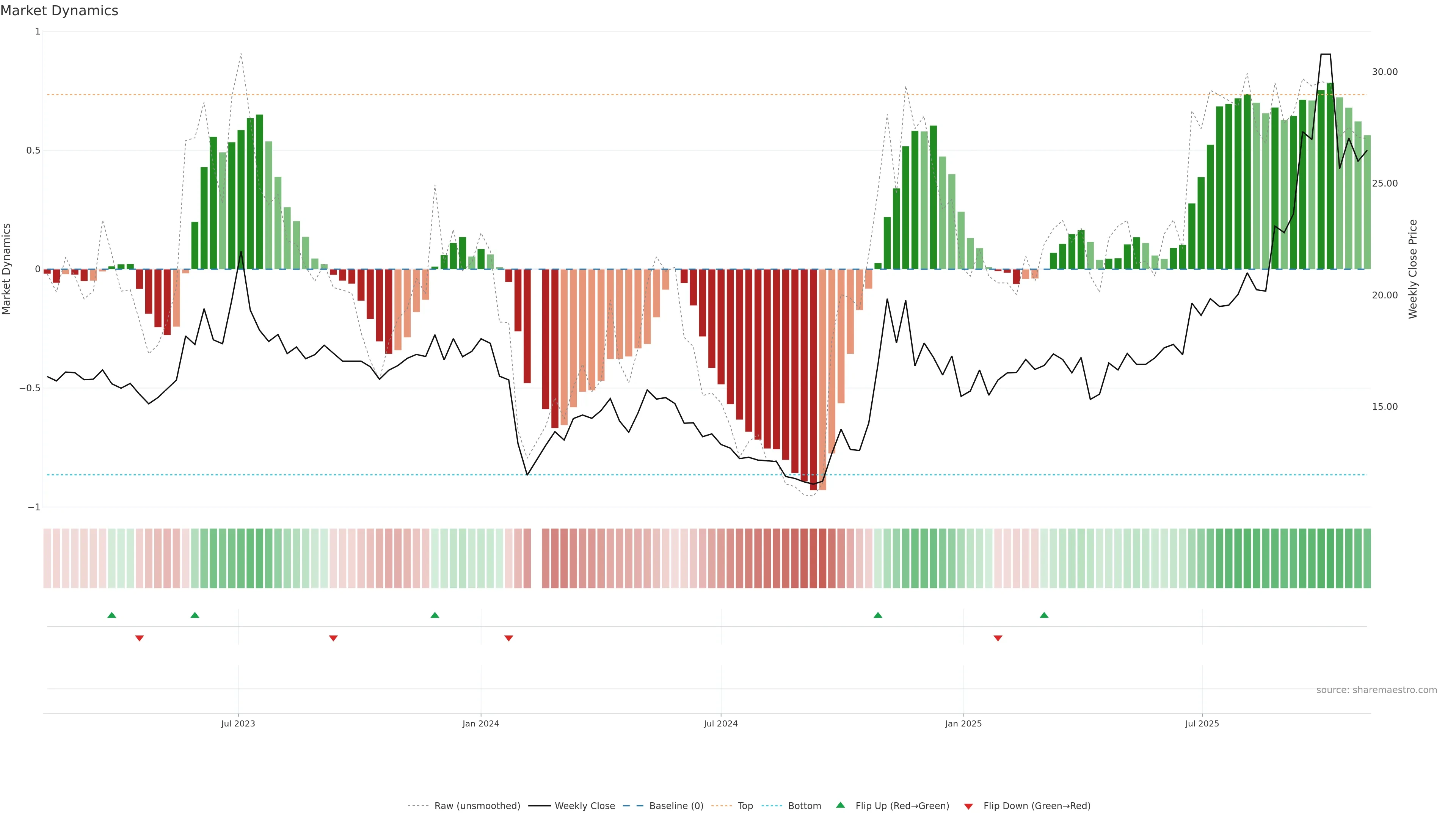The width and height of the screenshot is (1456, 819).
Task: Click the Jul 2024 x-axis label
Action: (721, 723)
